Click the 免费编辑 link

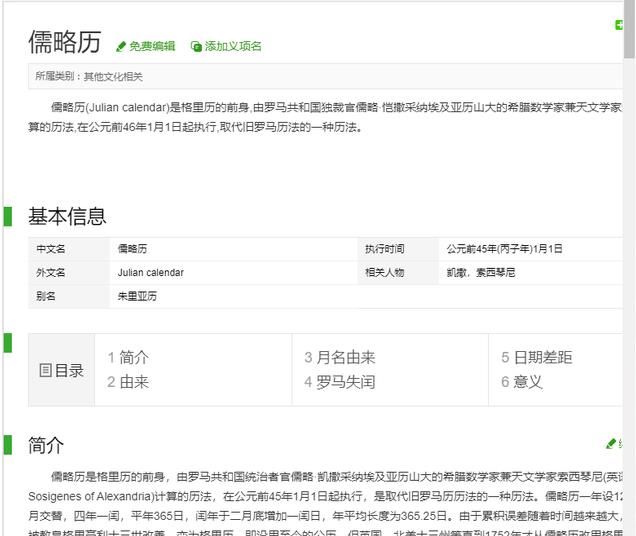tap(152, 46)
